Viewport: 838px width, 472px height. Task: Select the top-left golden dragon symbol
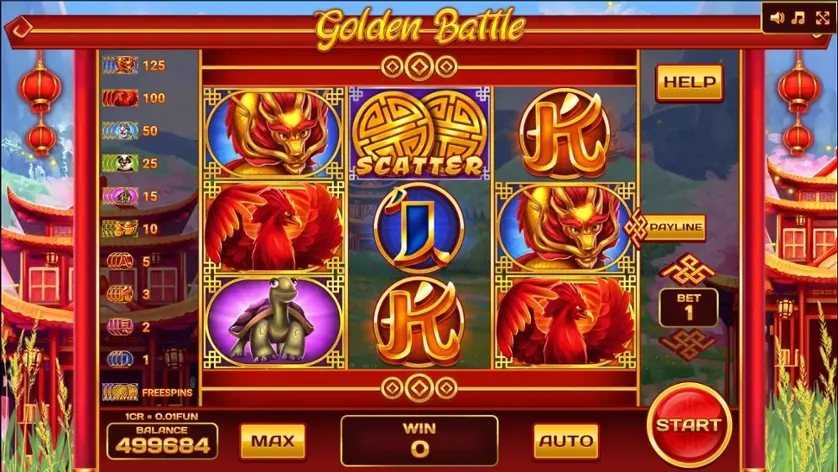point(274,134)
